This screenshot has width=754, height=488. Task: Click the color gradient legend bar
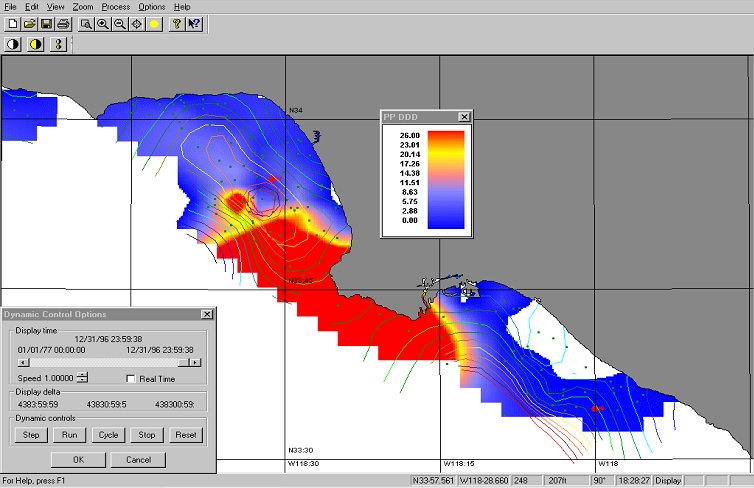(x=446, y=180)
